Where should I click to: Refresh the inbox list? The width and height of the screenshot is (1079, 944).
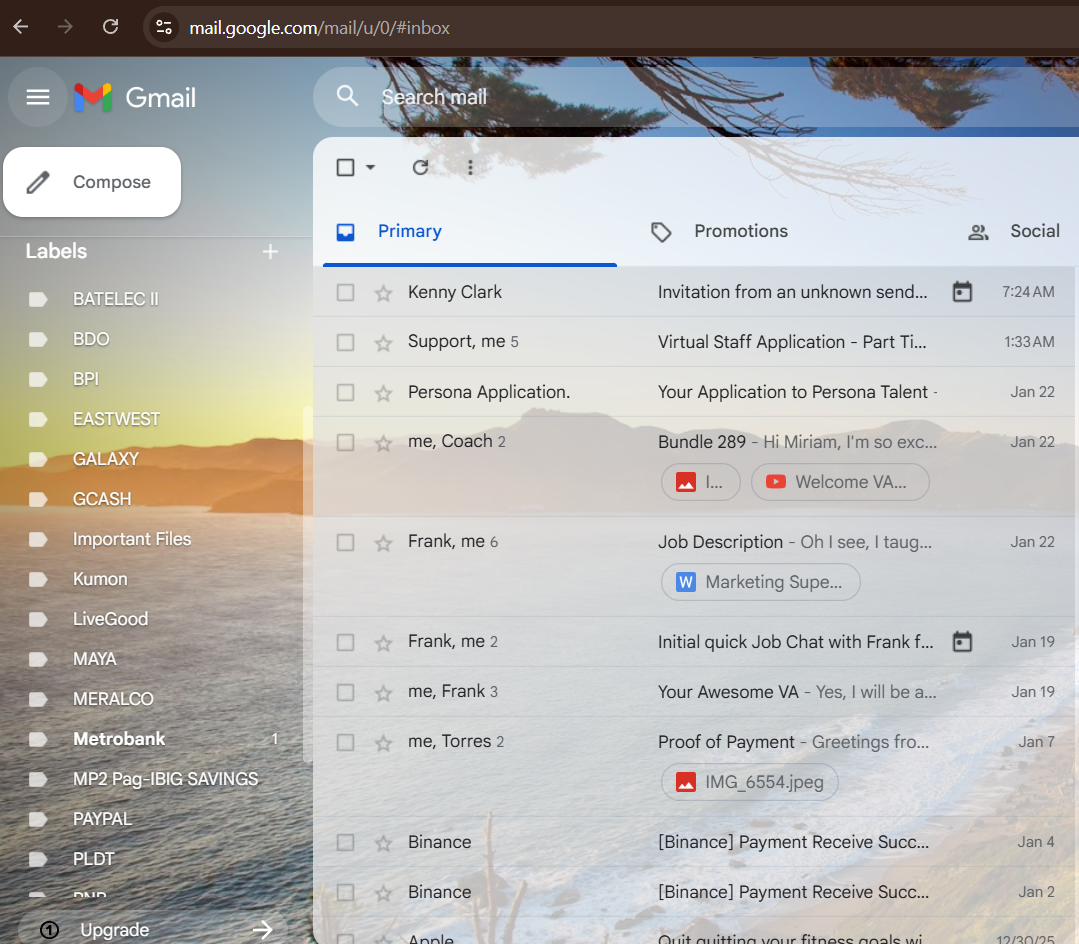[420, 167]
